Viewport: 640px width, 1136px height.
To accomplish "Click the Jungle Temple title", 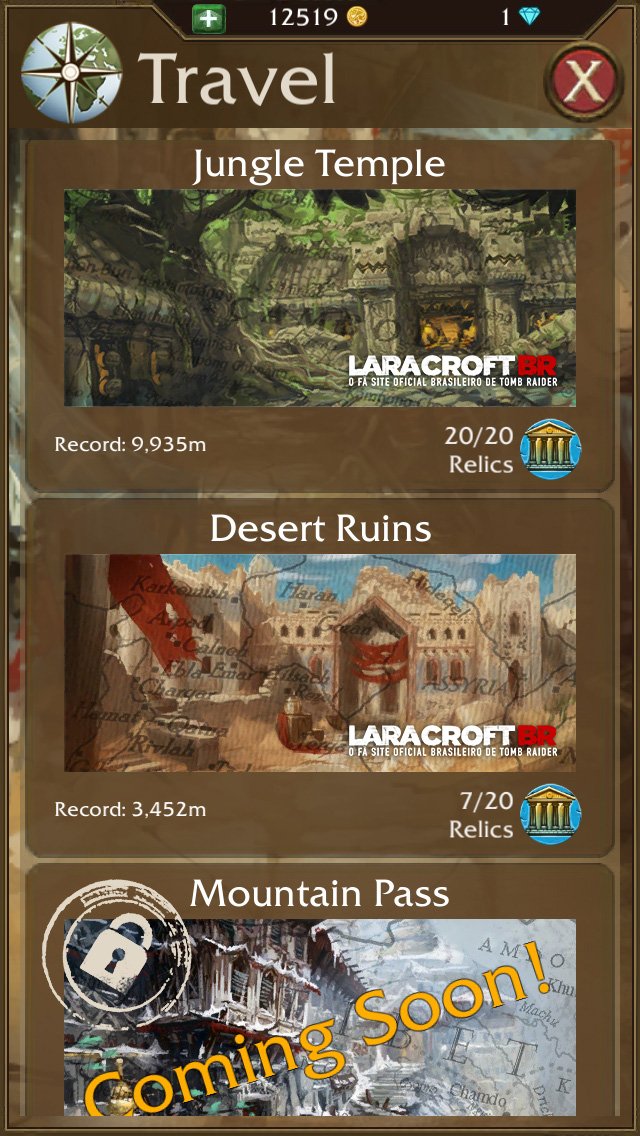I will (x=319, y=166).
